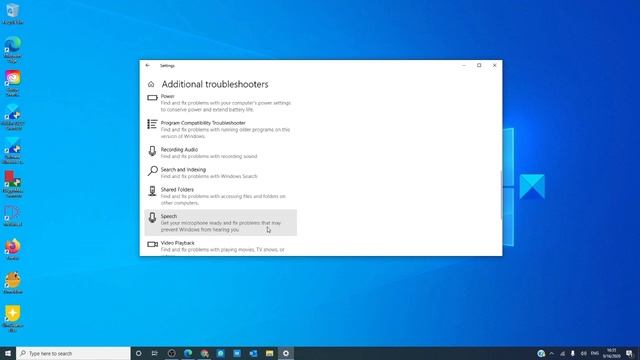This screenshot has width=640, height=360.
Task: Maximize the Settings window
Action: 479,65
